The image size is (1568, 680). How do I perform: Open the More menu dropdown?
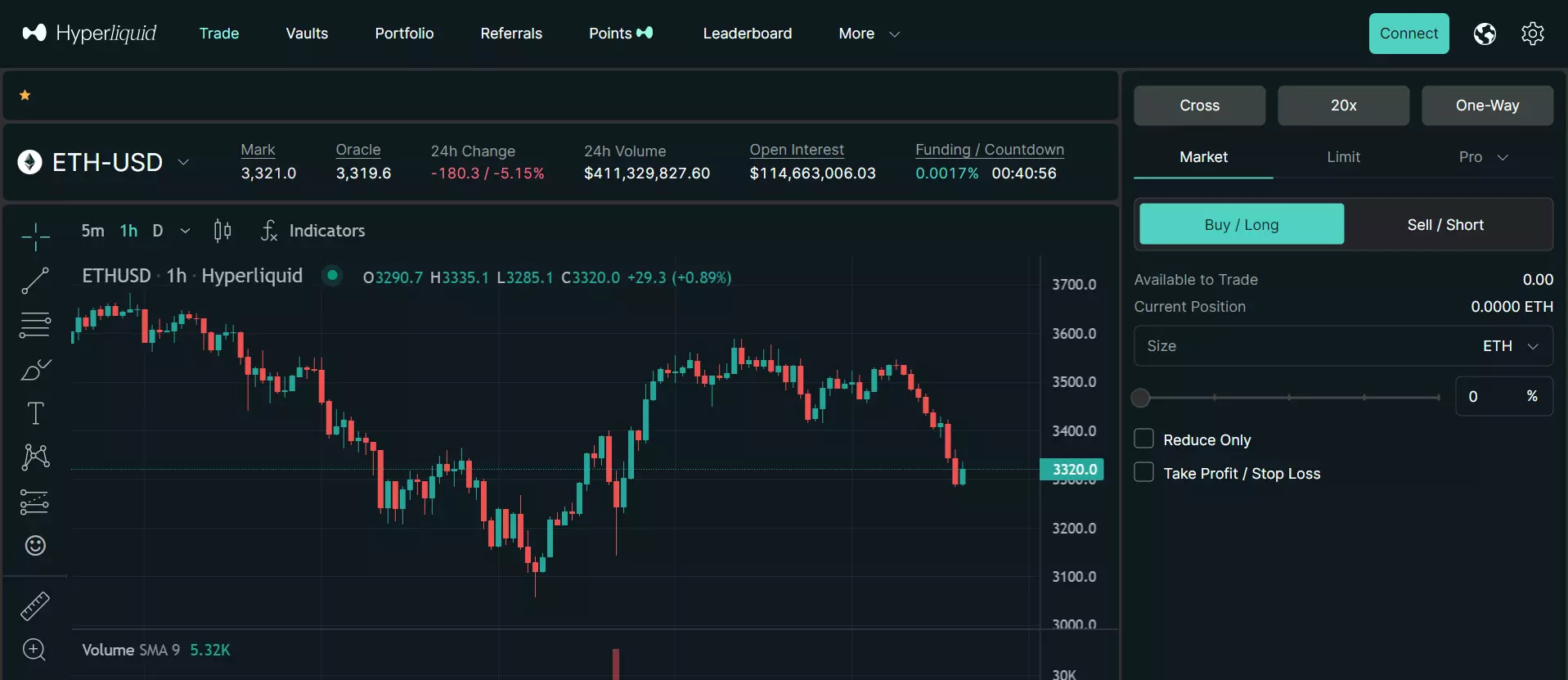[x=869, y=34]
